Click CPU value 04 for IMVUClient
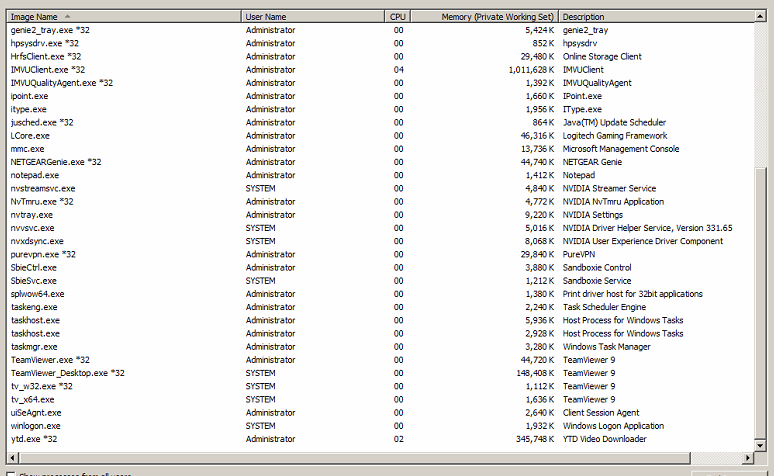The image size is (774, 476). coord(398,70)
